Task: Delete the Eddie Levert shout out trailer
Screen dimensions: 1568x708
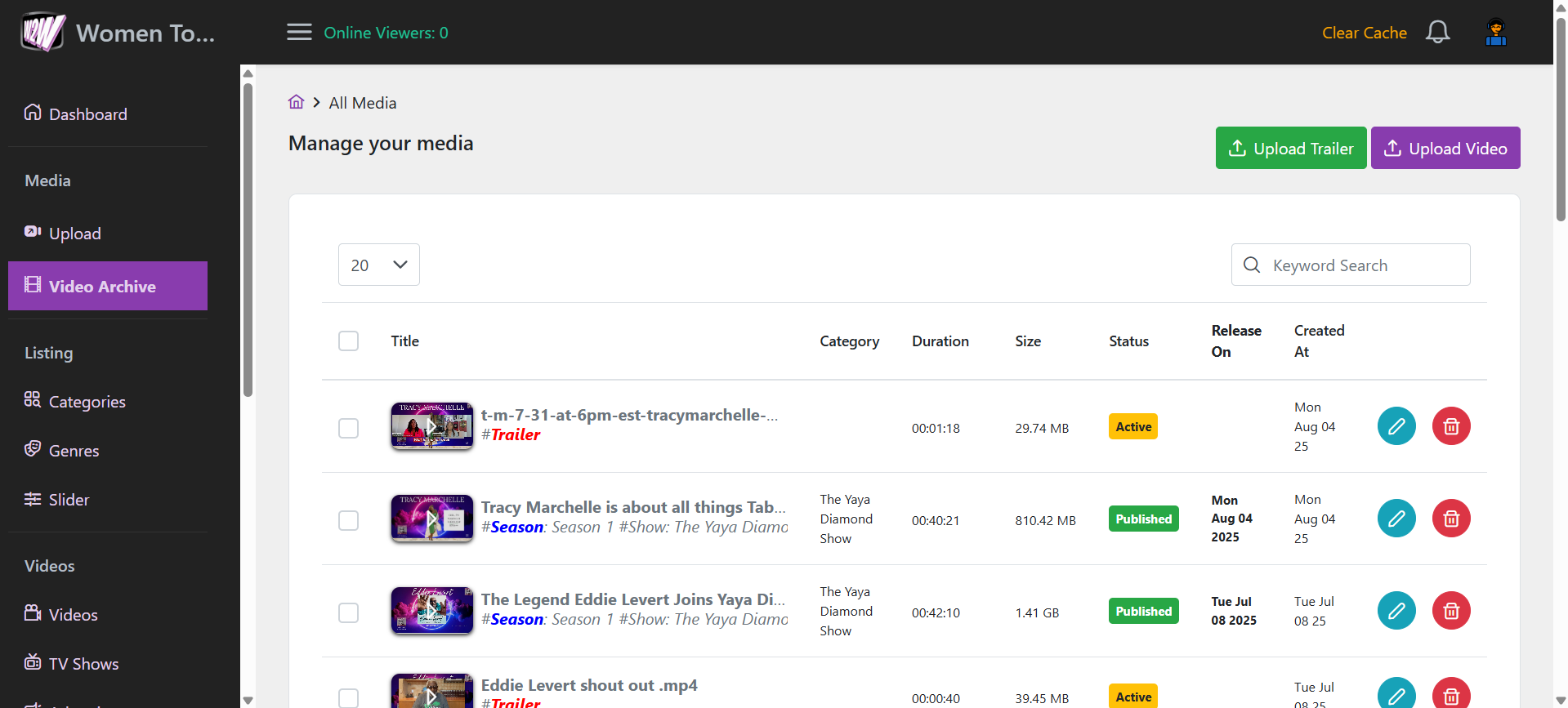Action: [1451, 694]
